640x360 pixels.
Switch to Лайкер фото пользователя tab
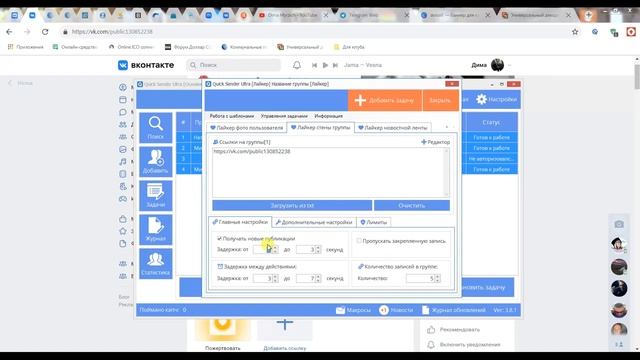pos(247,128)
